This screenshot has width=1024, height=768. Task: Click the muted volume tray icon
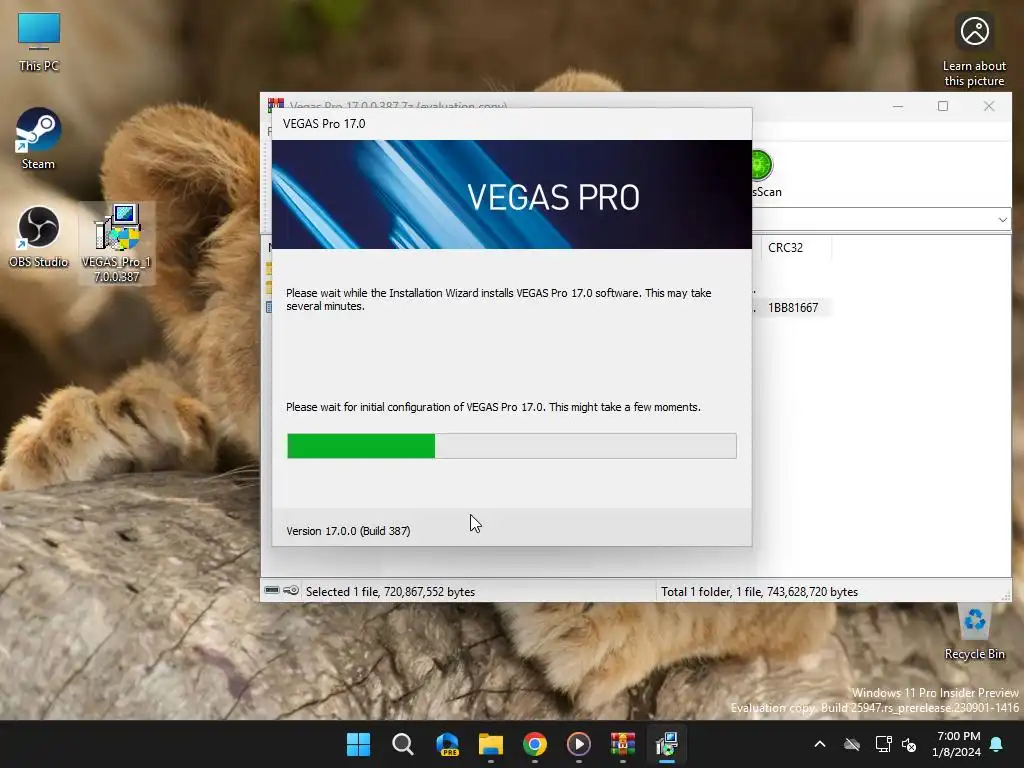908,744
